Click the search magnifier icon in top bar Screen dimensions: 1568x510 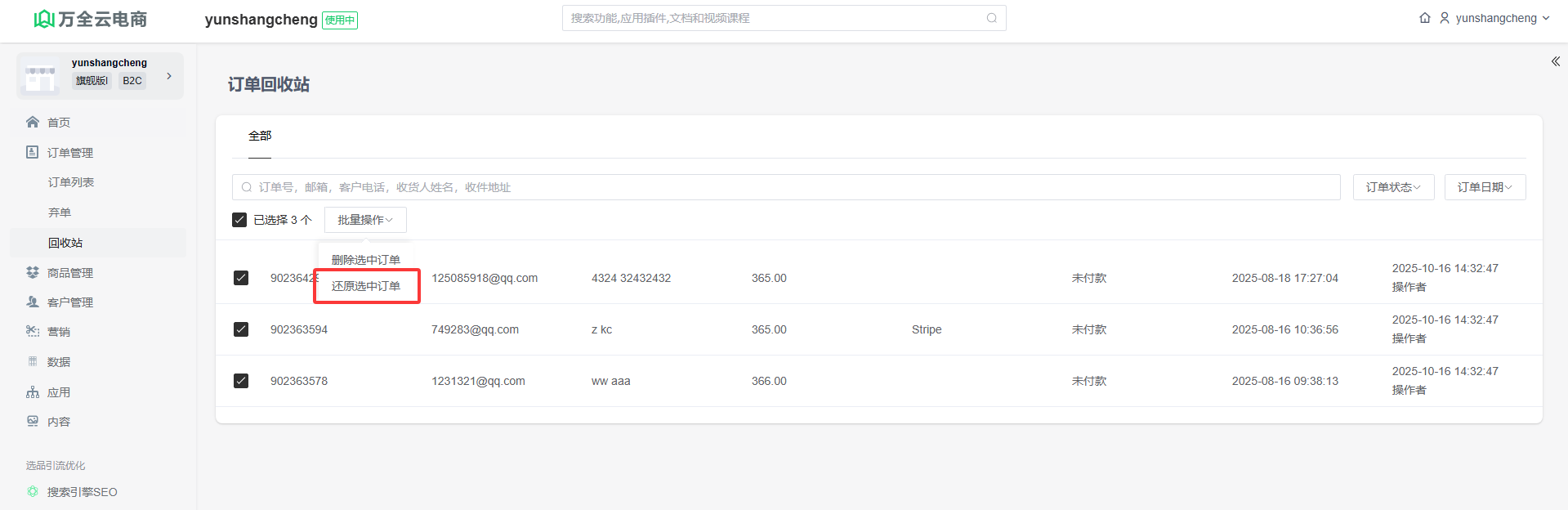coord(991,18)
